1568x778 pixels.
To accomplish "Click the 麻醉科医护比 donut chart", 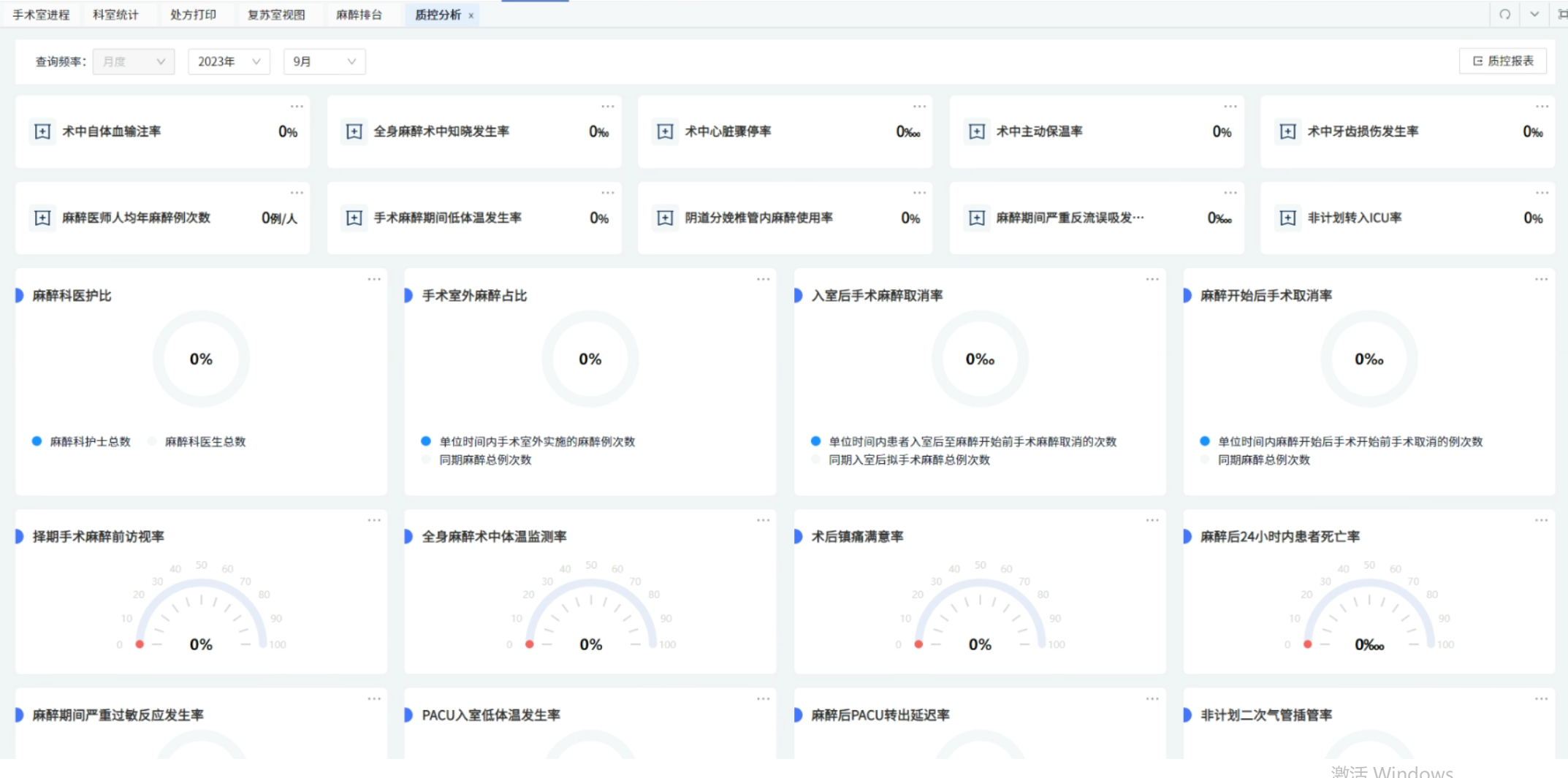I will coord(201,359).
